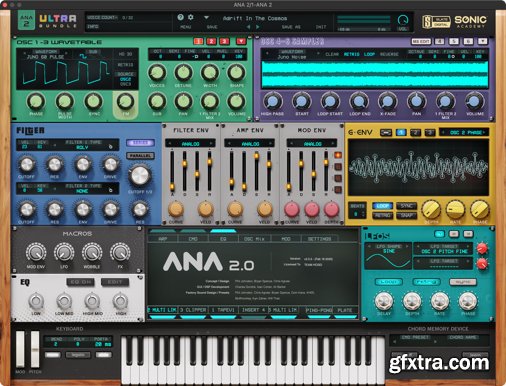Click the master VOL knob
Image resolution: width=506 pixels, height=386 pixels.
pyautogui.click(x=403, y=20)
